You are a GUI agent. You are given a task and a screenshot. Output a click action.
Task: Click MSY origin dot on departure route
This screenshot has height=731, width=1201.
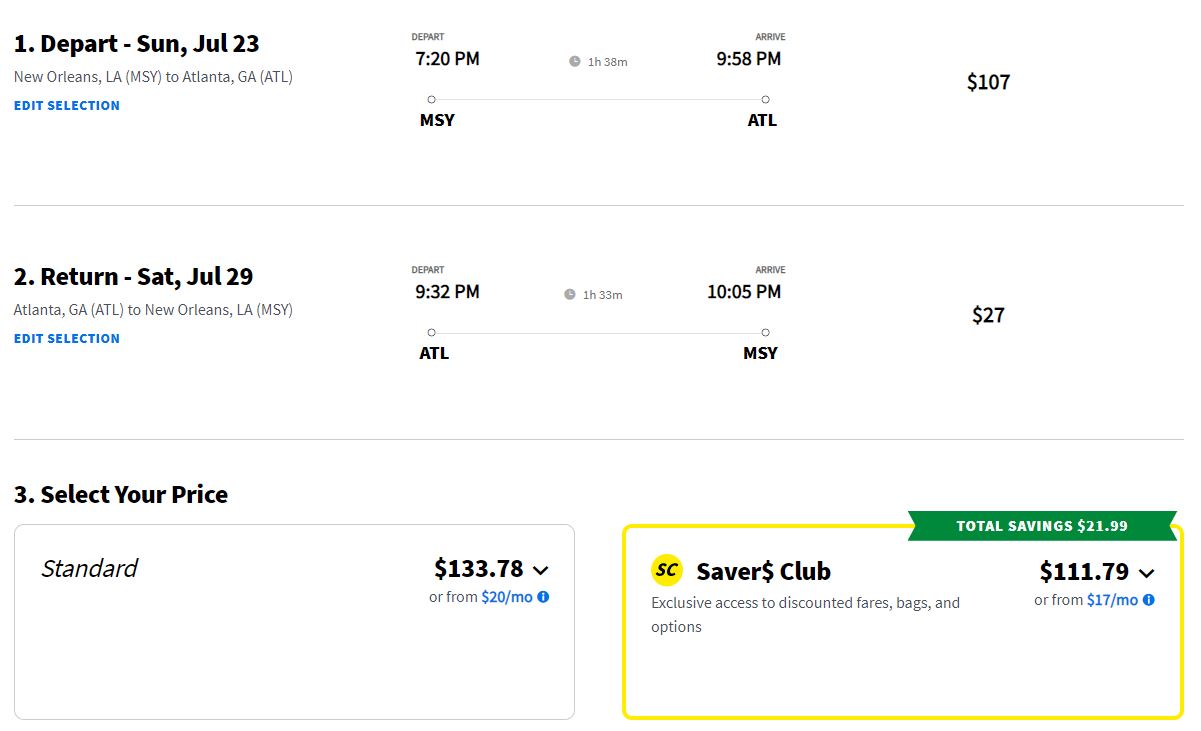point(431,99)
